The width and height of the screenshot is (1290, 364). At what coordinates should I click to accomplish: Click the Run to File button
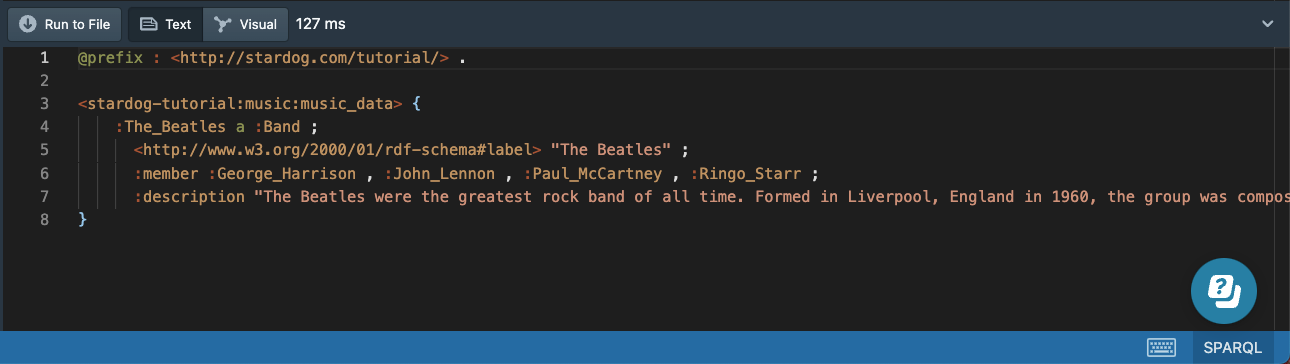pos(65,24)
